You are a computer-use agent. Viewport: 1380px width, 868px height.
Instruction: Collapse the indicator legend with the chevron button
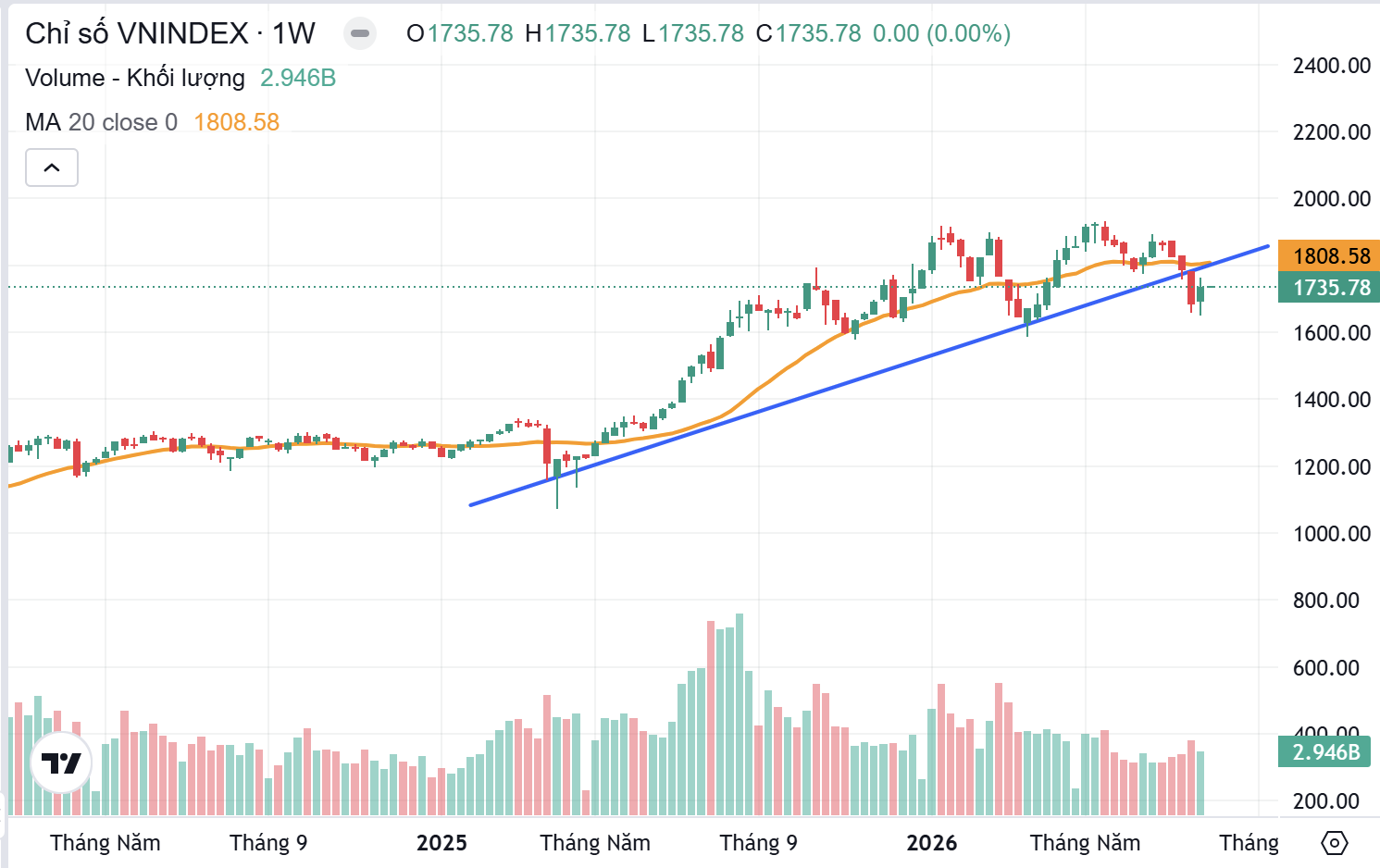tap(52, 167)
